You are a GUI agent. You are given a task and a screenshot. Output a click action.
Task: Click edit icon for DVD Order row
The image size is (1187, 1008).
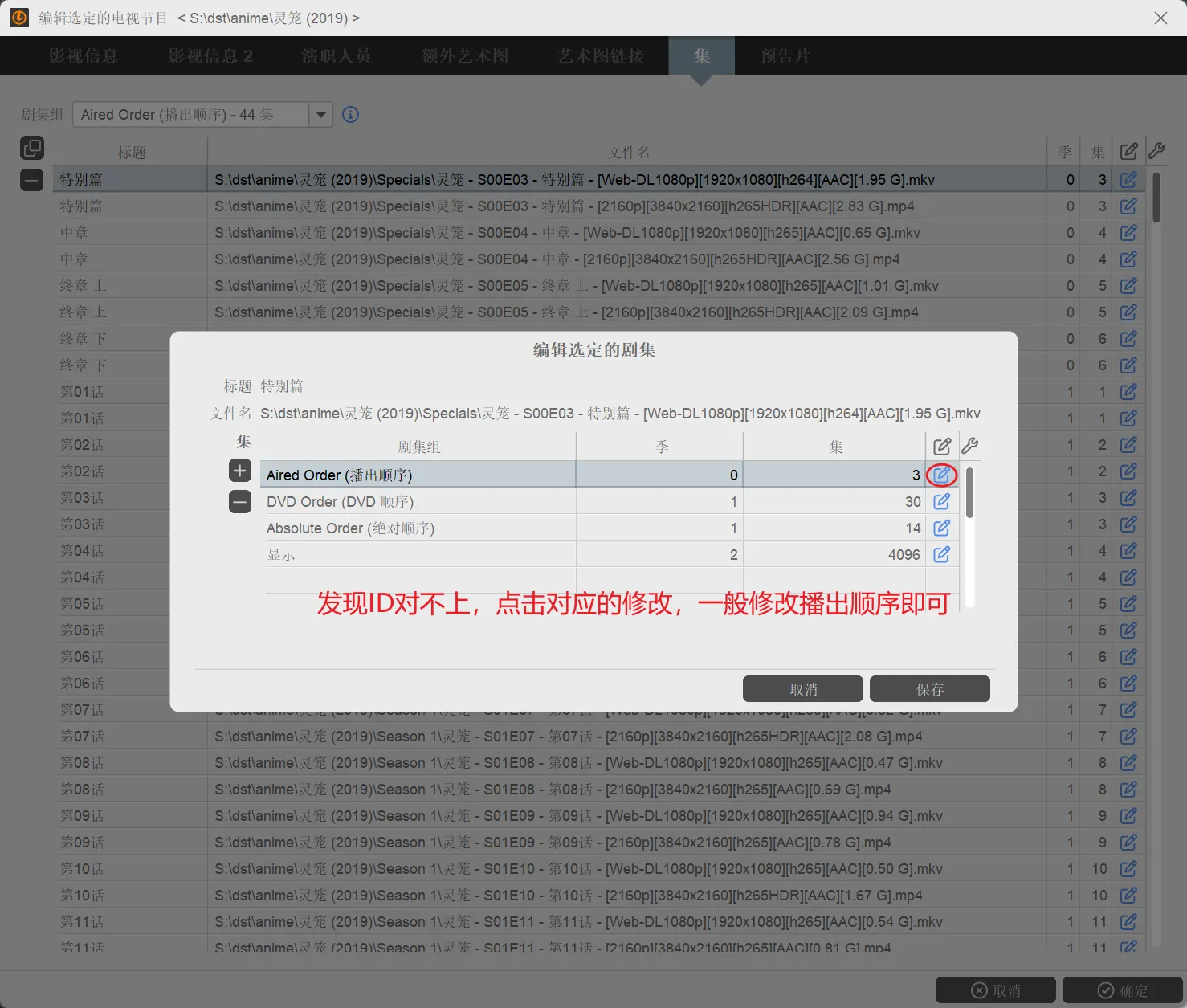coord(941,502)
